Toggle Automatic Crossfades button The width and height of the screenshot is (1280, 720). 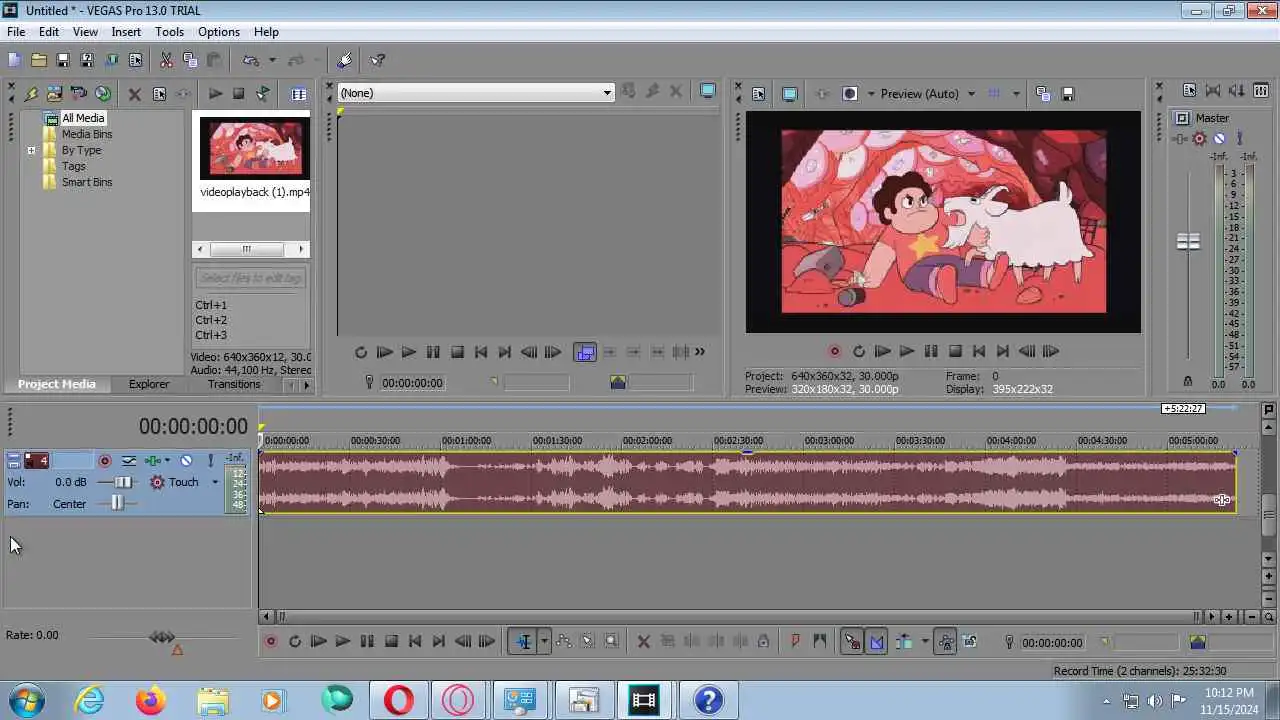(876, 642)
